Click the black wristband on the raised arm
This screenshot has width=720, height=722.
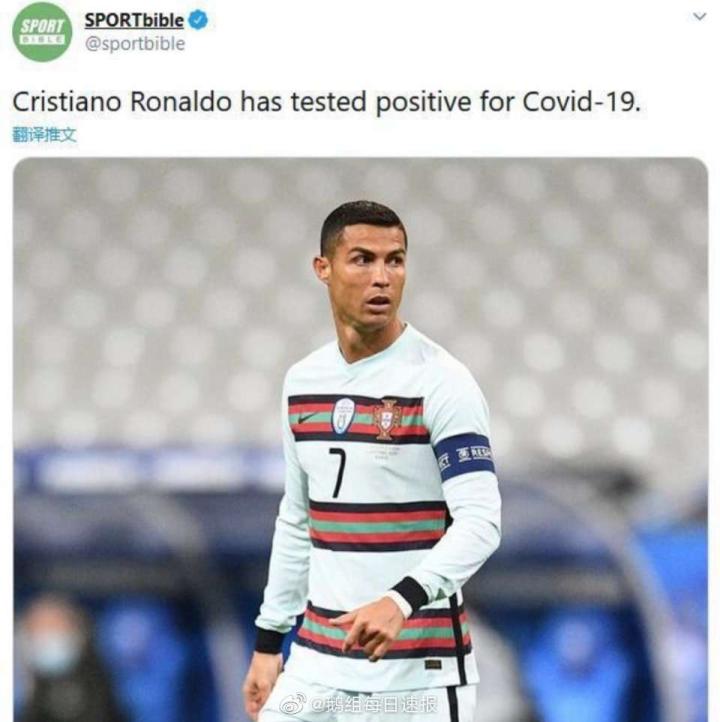[411, 594]
